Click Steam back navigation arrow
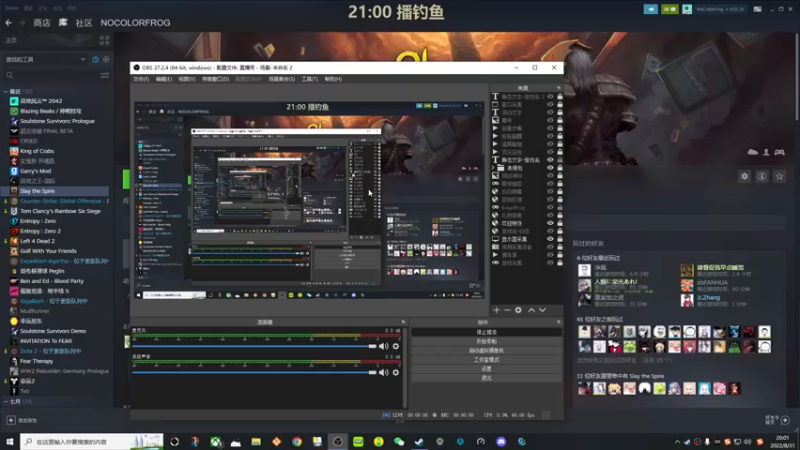 click(x=9, y=22)
